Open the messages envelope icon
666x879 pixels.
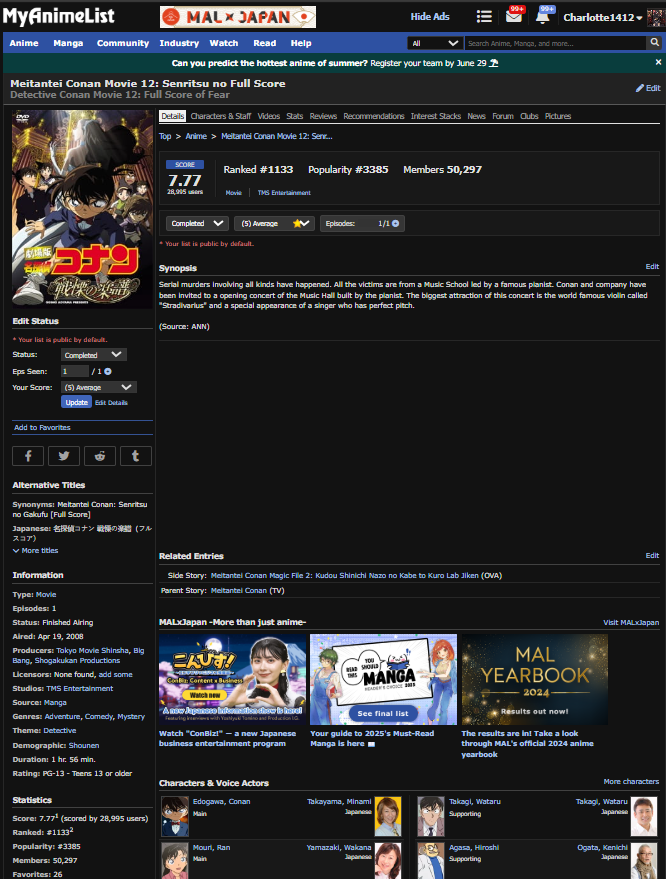click(514, 17)
